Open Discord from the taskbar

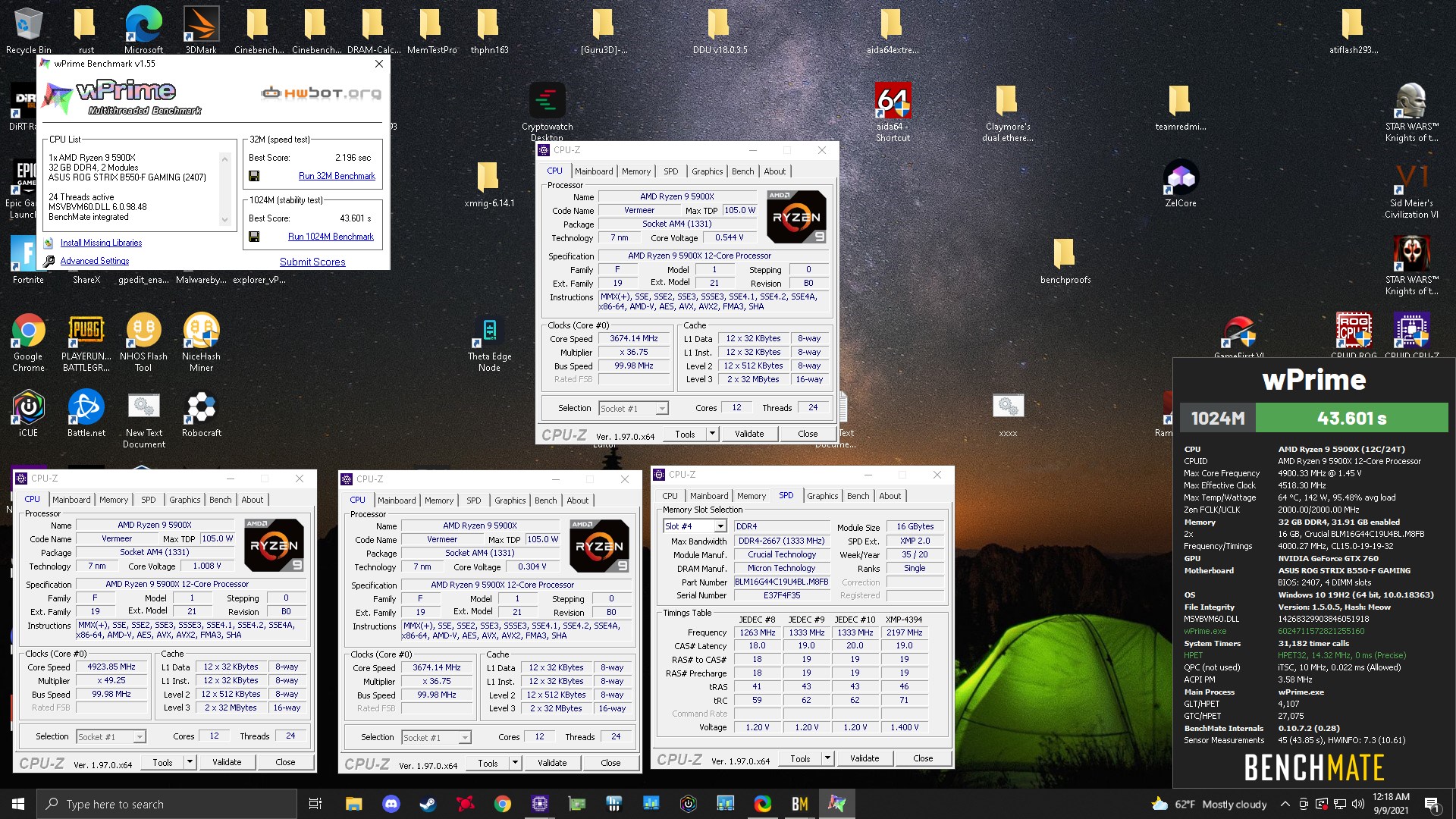(391, 804)
